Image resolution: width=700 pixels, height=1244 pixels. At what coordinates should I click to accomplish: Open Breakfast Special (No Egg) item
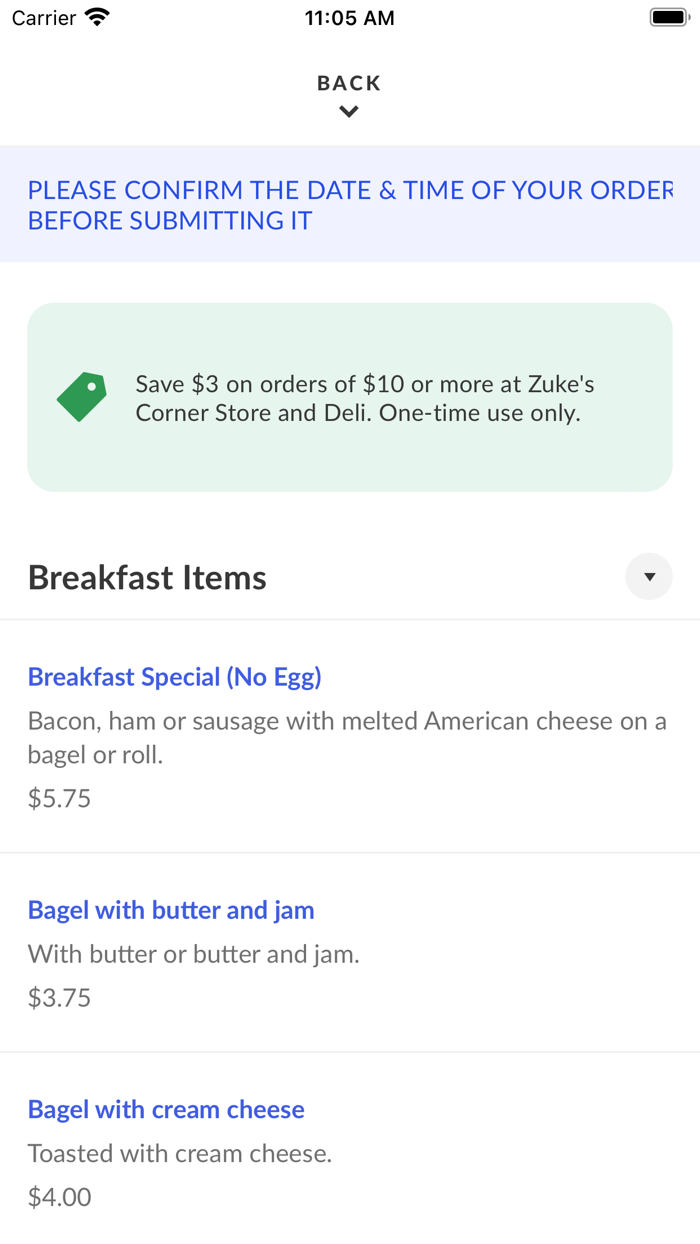click(x=175, y=677)
